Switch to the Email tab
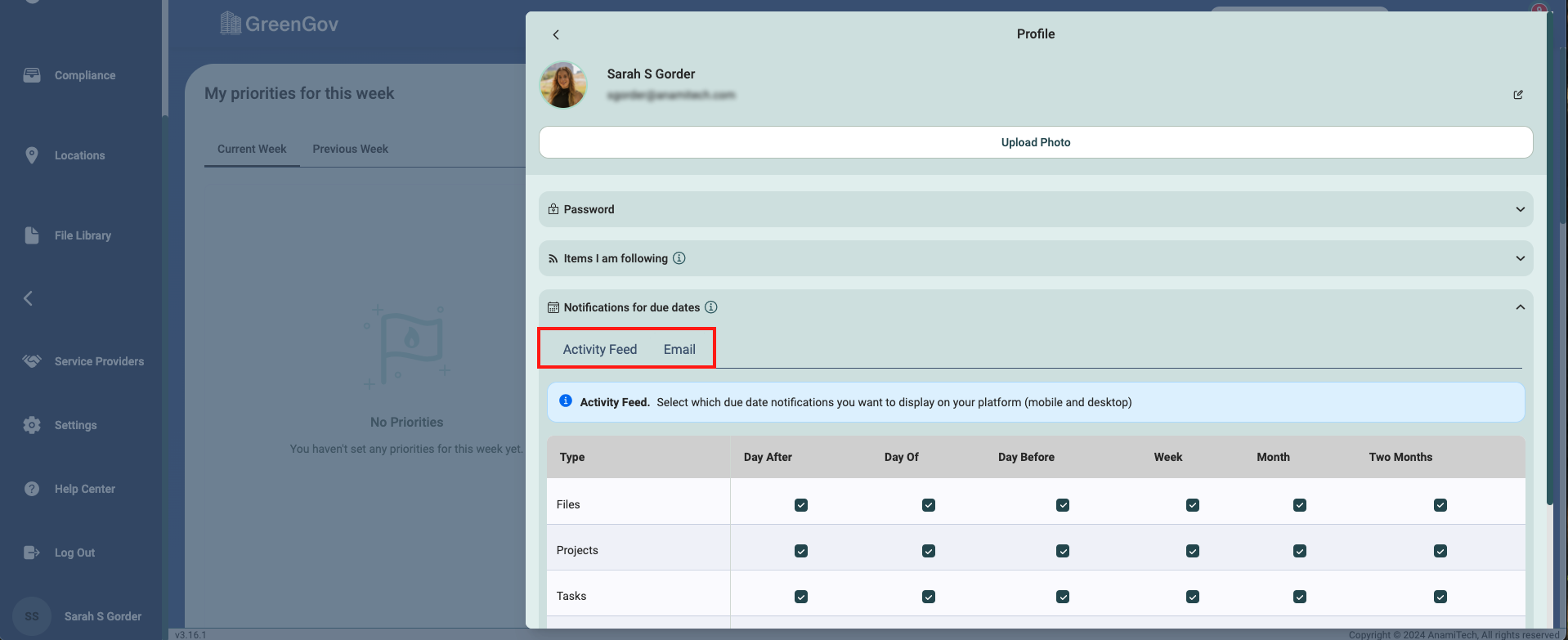The height and width of the screenshot is (640, 1568). (x=679, y=349)
